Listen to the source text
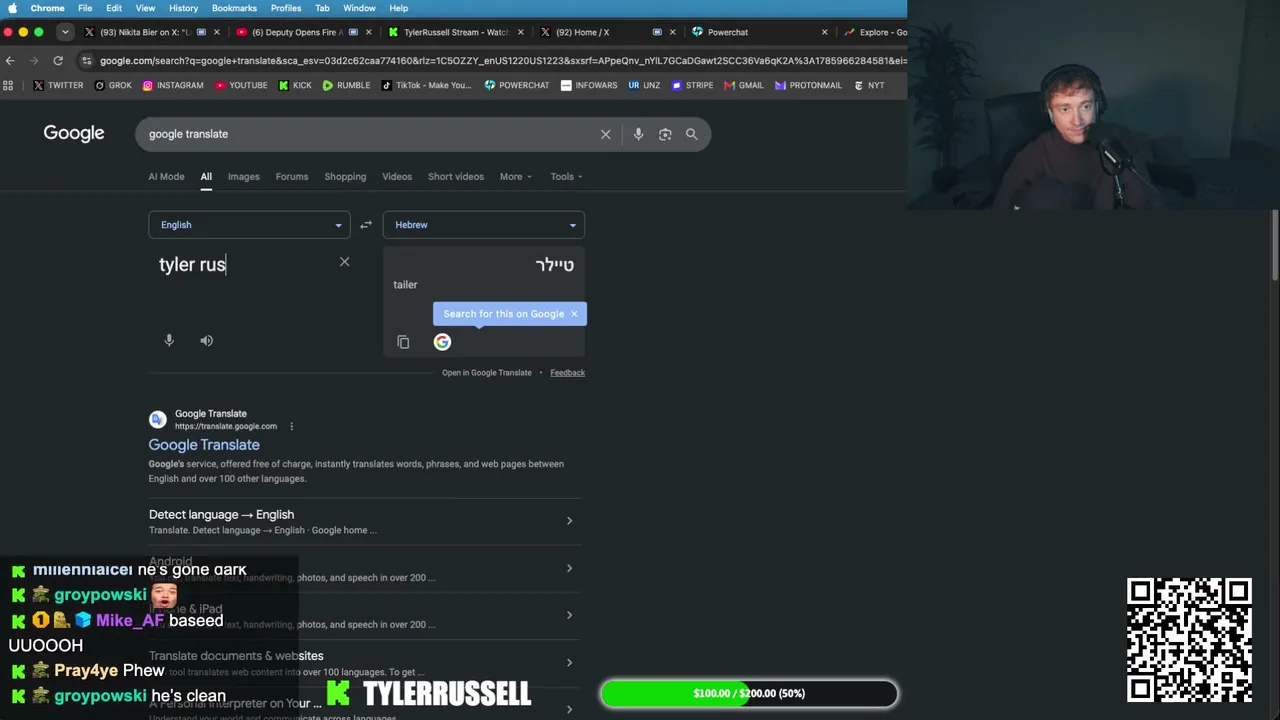This screenshot has height=720, width=1280. coord(206,341)
